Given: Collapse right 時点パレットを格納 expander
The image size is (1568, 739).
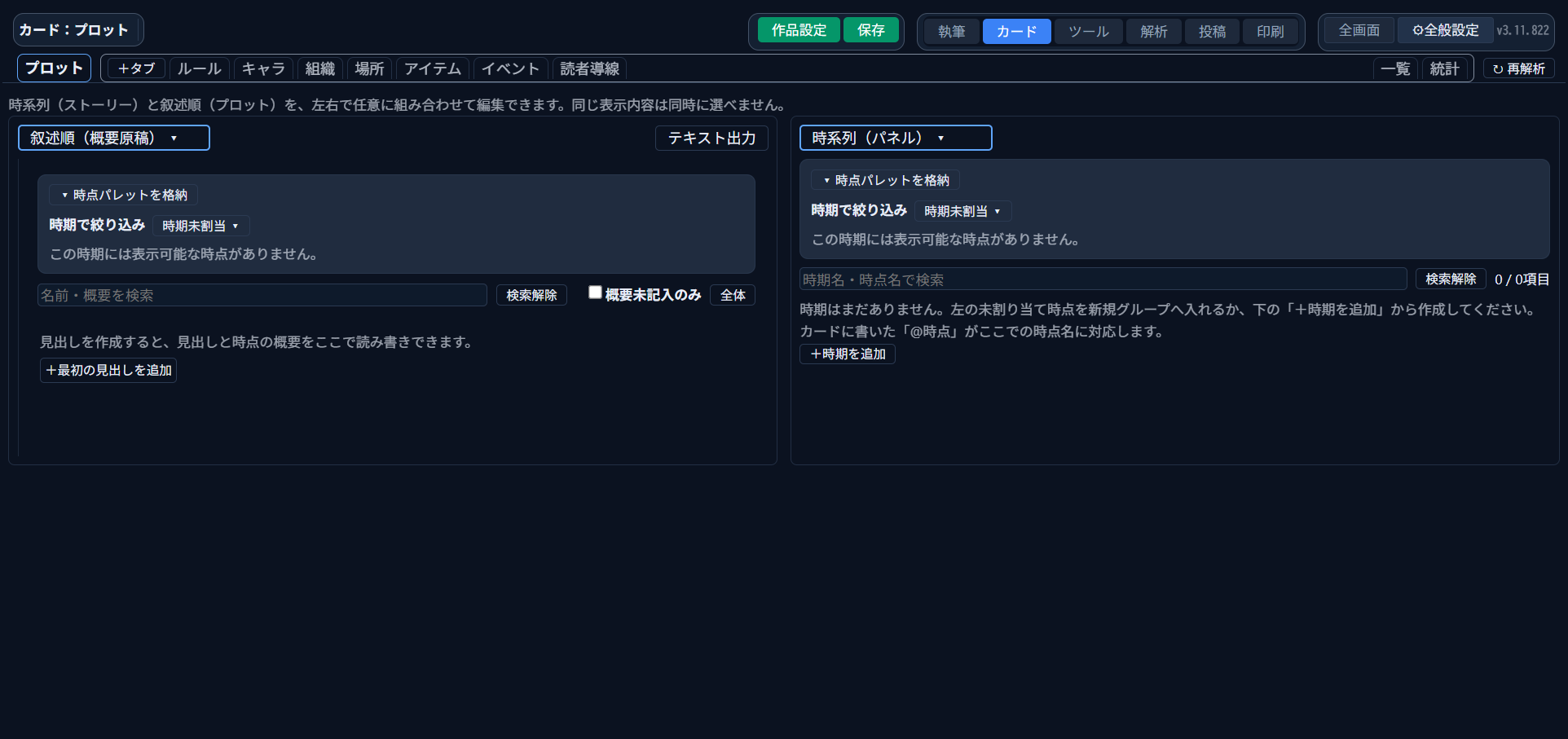Looking at the screenshot, I should coord(886,180).
